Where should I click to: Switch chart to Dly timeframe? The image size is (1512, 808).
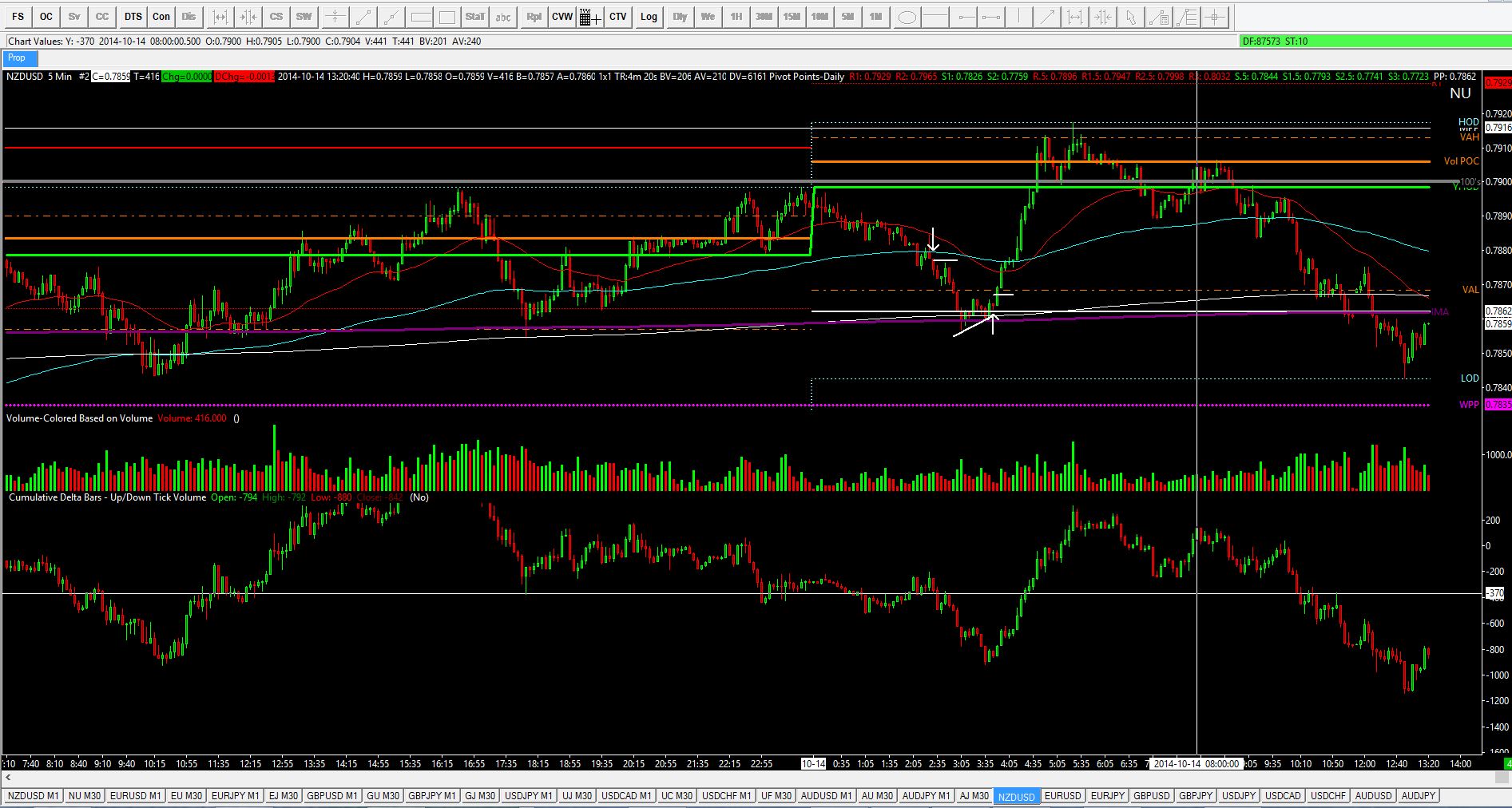pos(680,17)
